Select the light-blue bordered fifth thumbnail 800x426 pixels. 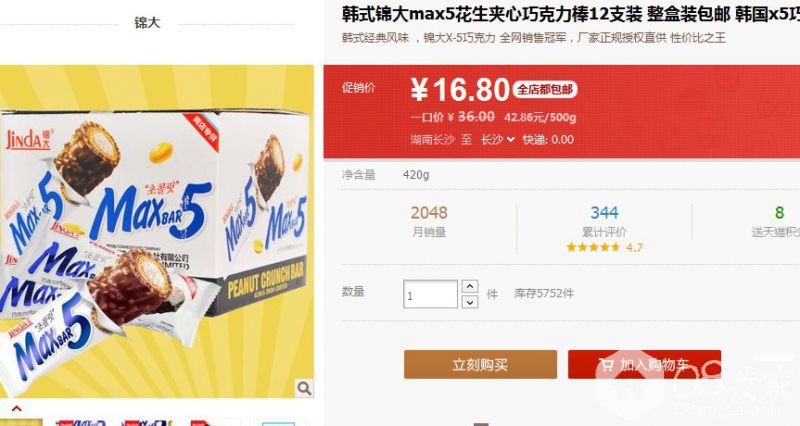click(278, 423)
